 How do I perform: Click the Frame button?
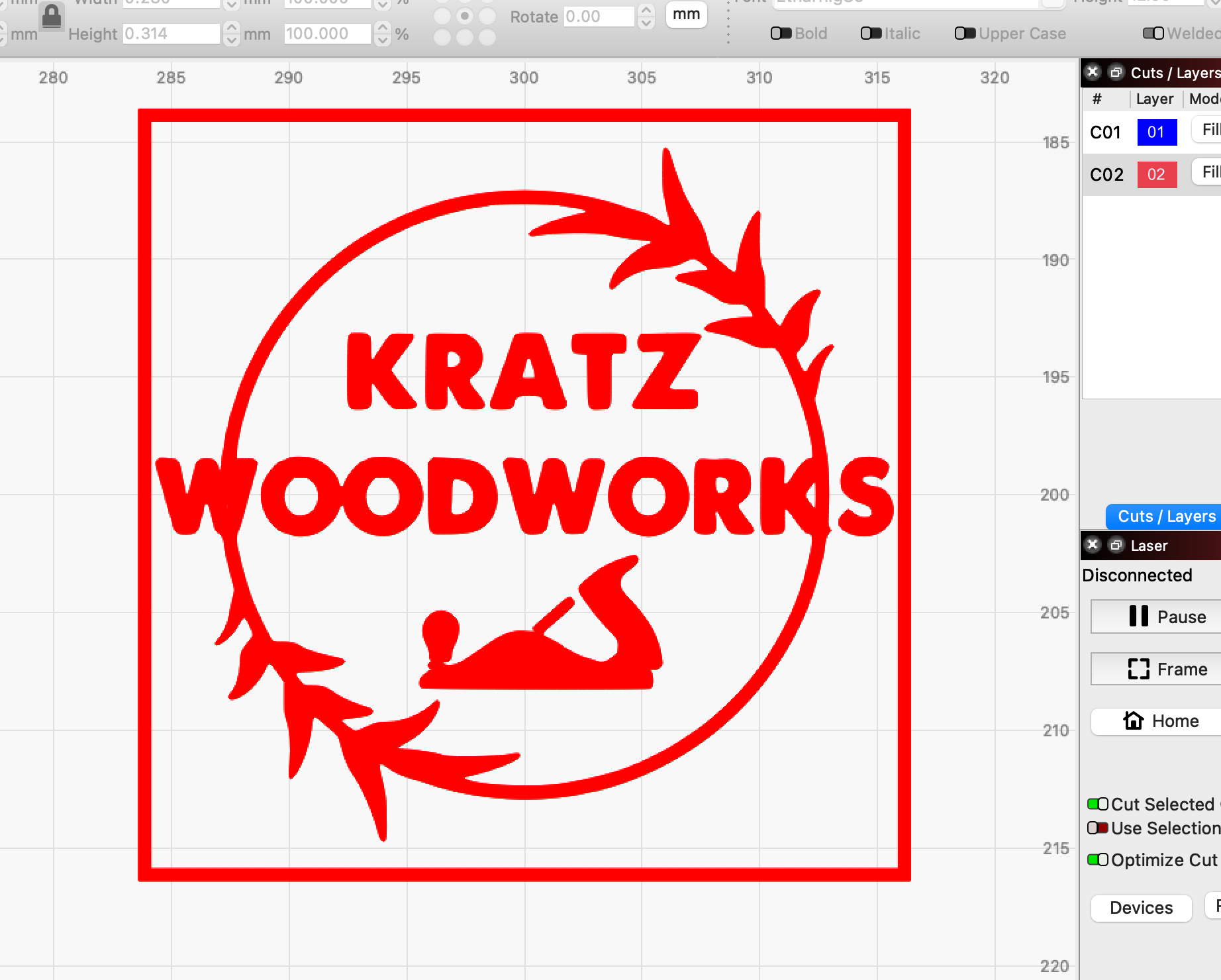tap(1155, 669)
